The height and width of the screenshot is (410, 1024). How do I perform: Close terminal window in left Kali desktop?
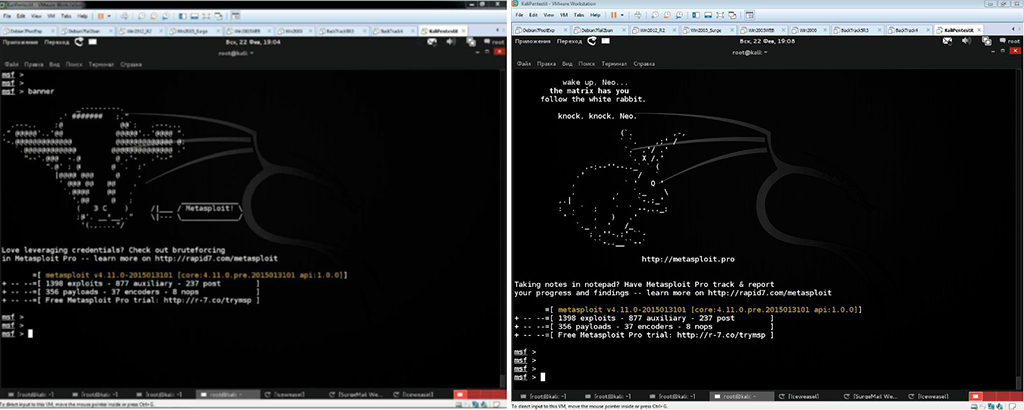tap(500, 52)
